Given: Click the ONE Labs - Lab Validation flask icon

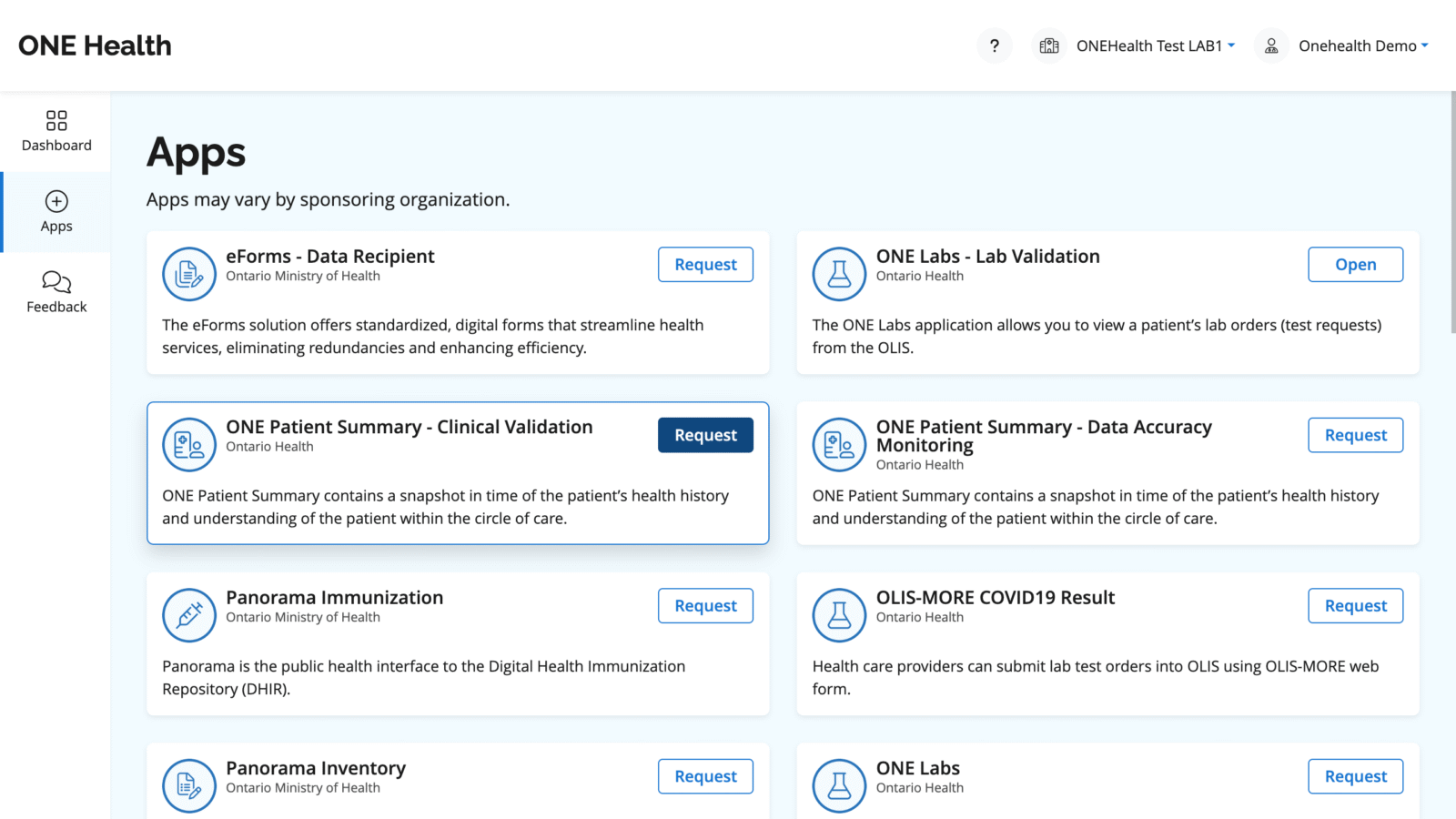Looking at the screenshot, I should (839, 274).
